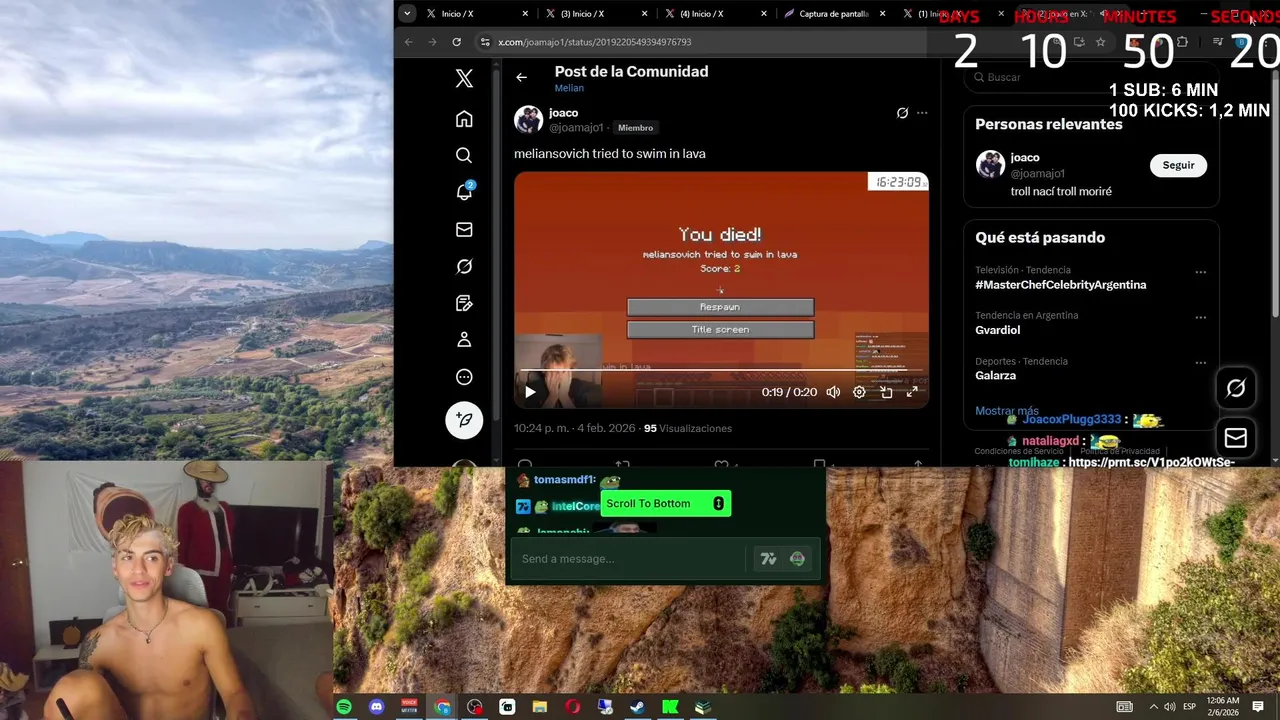
Task: Open Steam from the taskbar
Action: [x=637, y=707]
